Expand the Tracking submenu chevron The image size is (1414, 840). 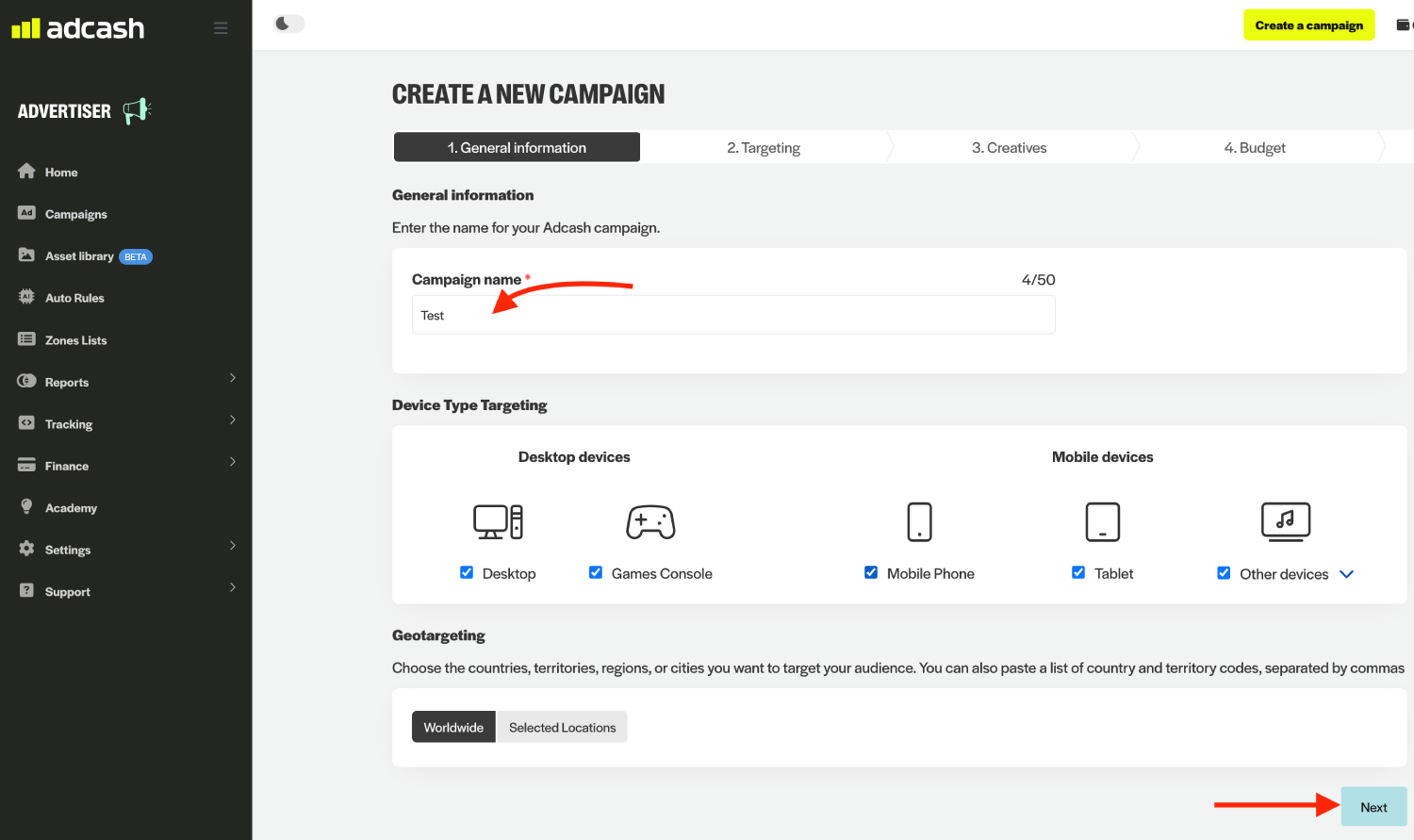click(x=233, y=420)
